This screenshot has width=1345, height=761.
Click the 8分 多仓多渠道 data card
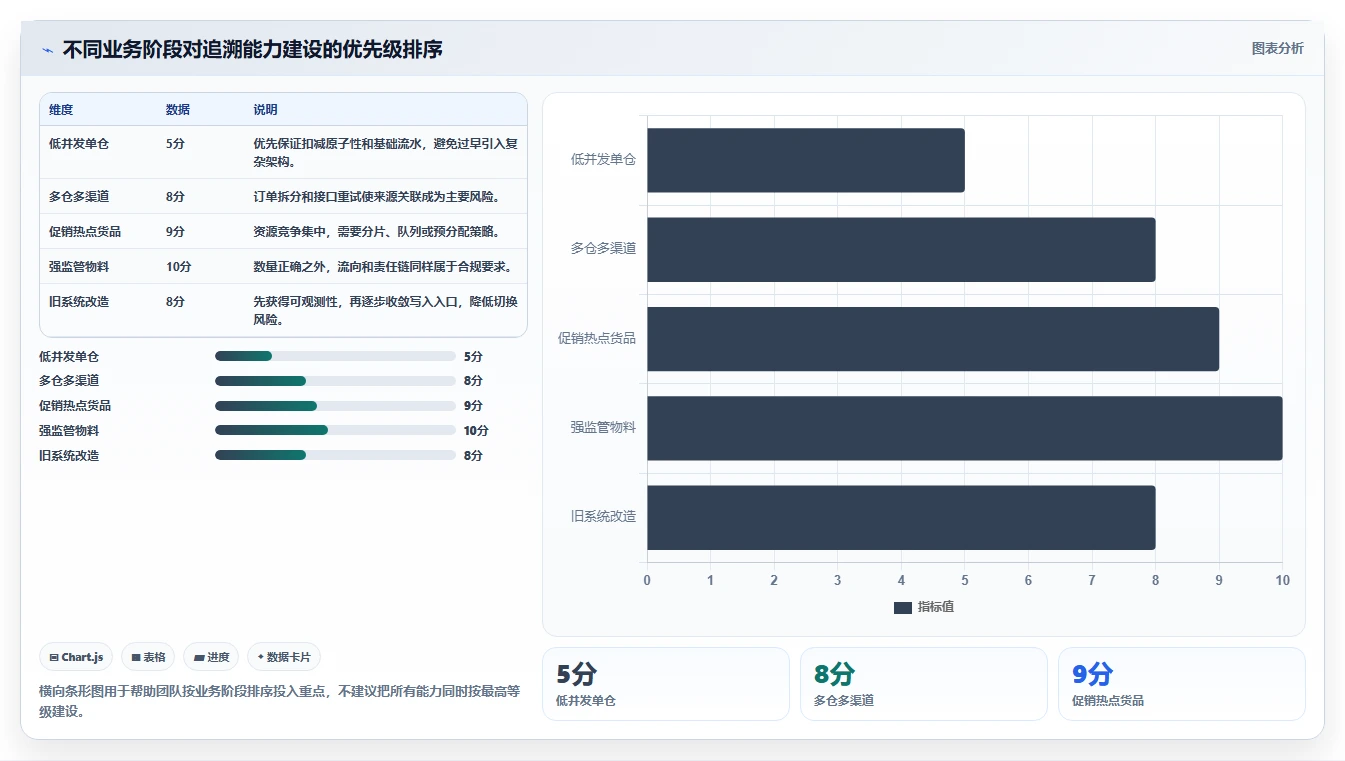[924, 684]
